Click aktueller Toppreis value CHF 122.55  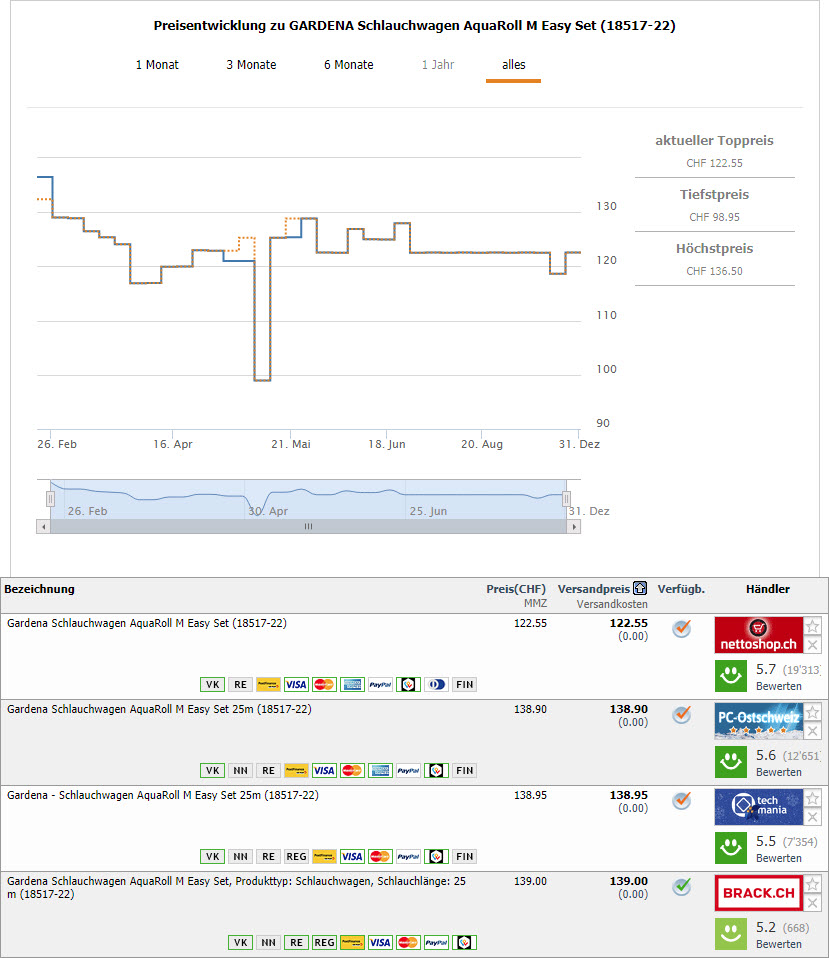pyautogui.click(x=714, y=163)
